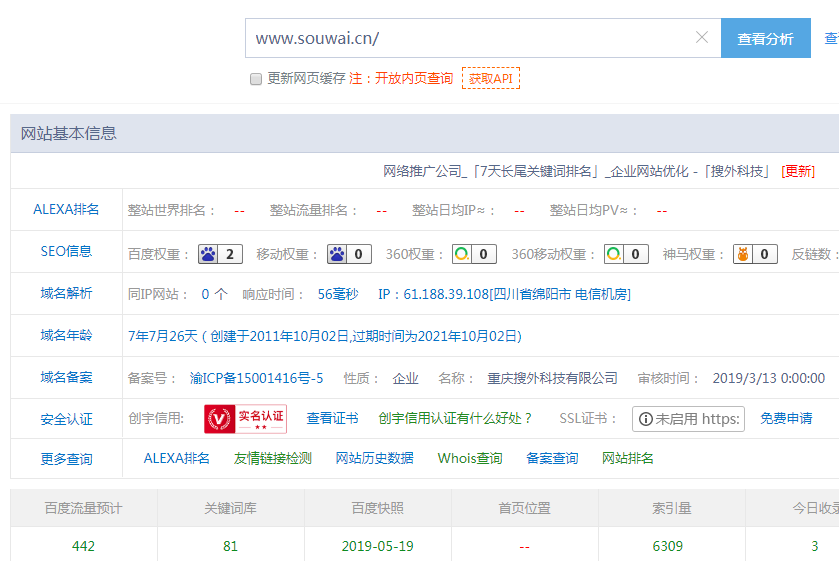Open the 备案查询 link
The width and height of the screenshot is (839, 561).
click(552, 458)
